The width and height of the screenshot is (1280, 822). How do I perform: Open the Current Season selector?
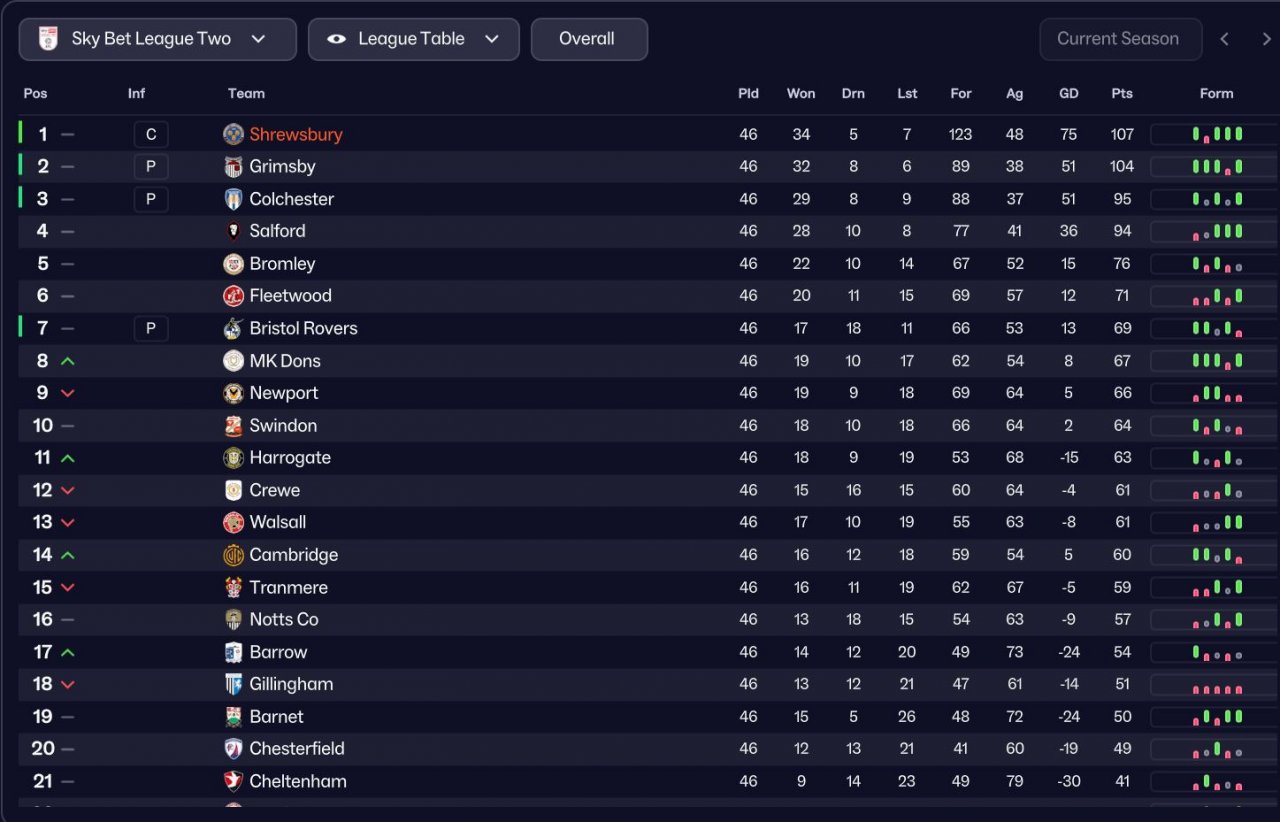click(x=1120, y=39)
